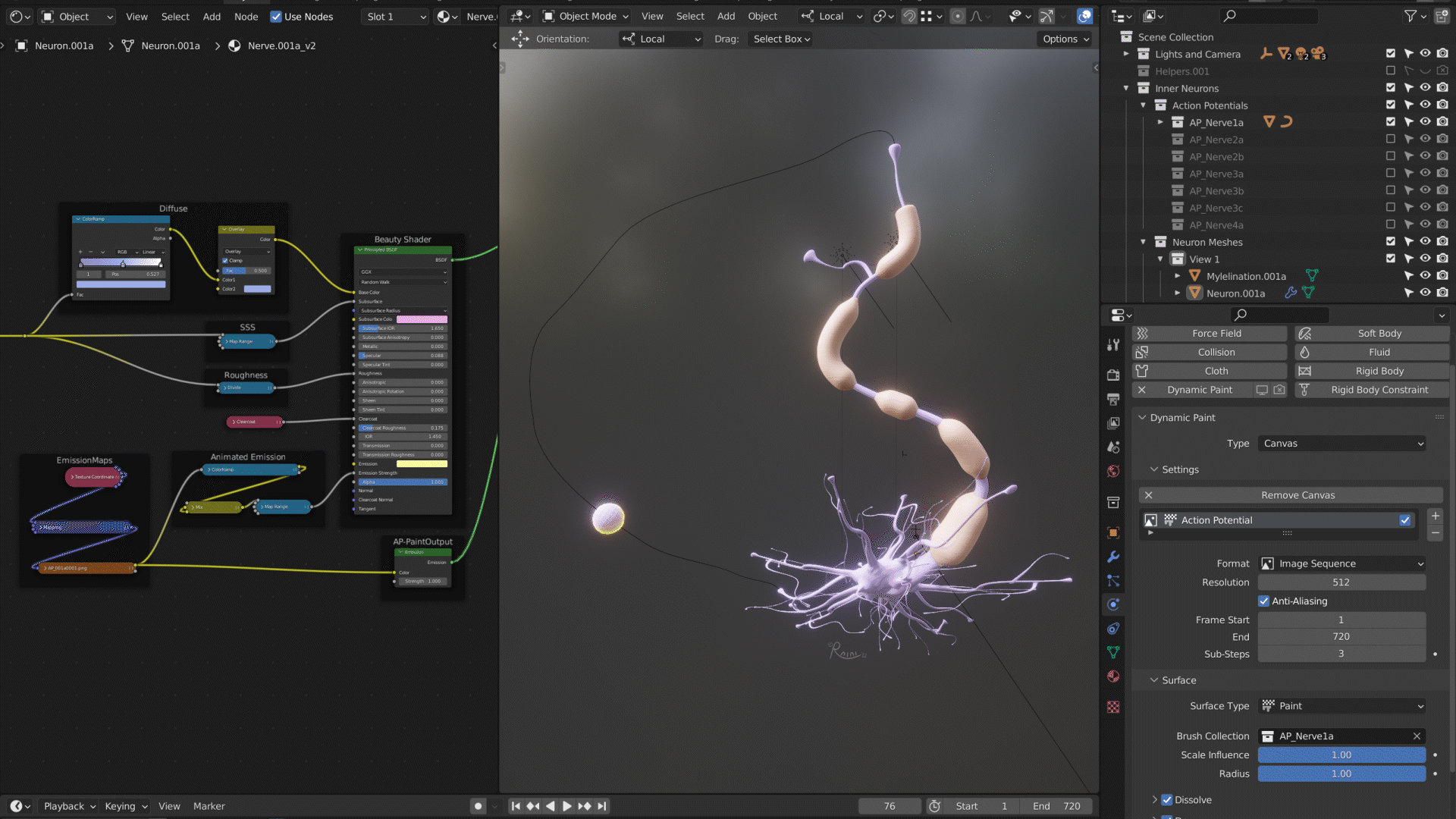The image size is (1456, 819).
Task: Open the Marker menu in timeline
Action: [x=209, y=806]
